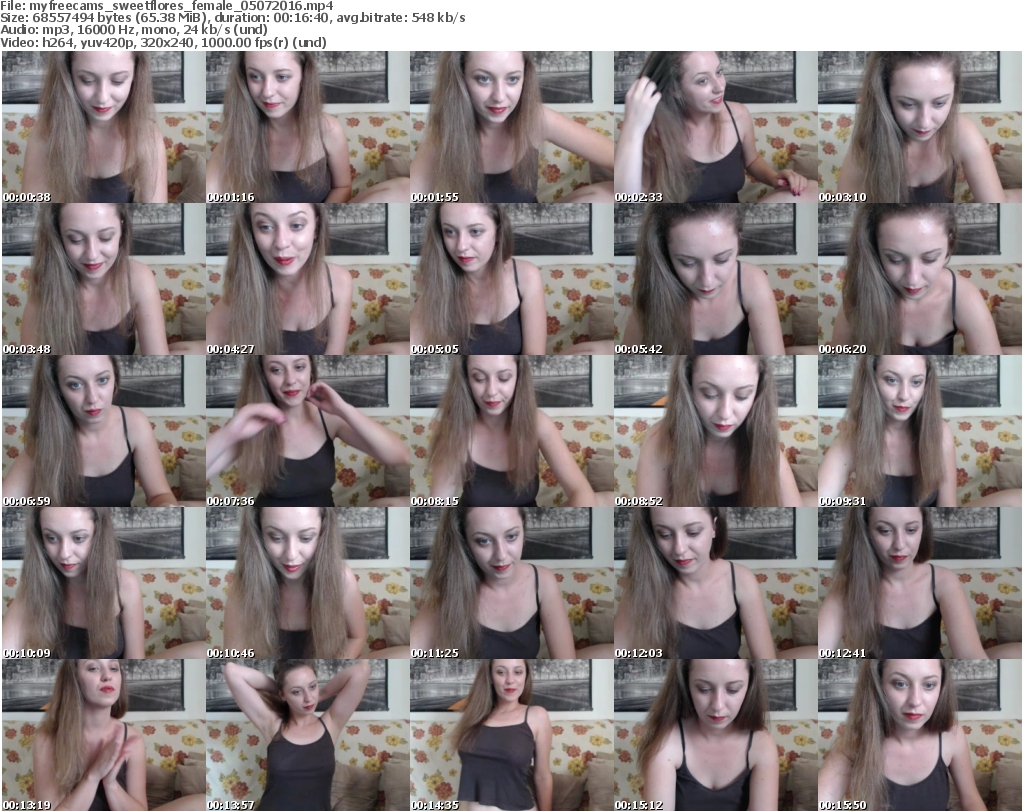1024x811 pixels.
Task: Click the 'Size: 68557494 bytes' header line
Action: (x=233, y=18)
